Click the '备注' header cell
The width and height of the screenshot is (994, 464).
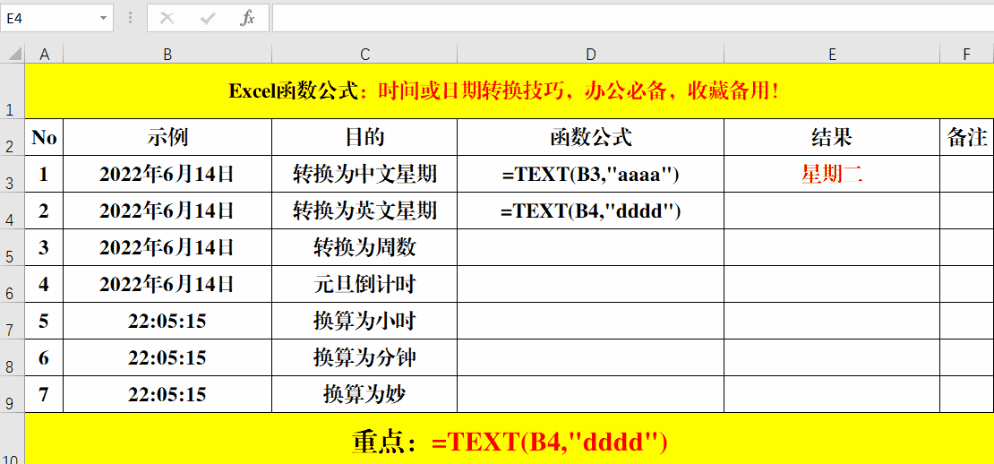[967, 138]
